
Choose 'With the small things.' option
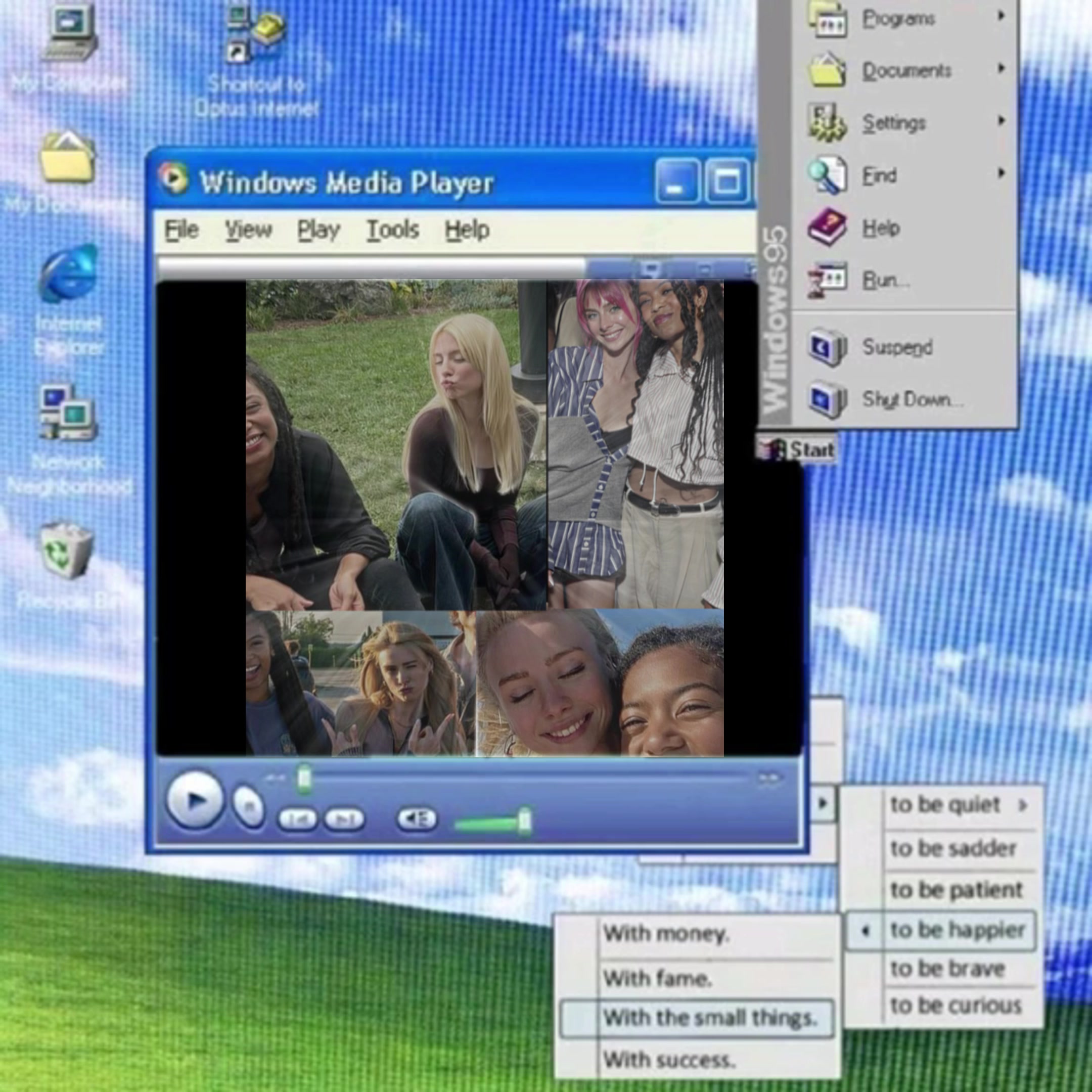coord(697,1018)
